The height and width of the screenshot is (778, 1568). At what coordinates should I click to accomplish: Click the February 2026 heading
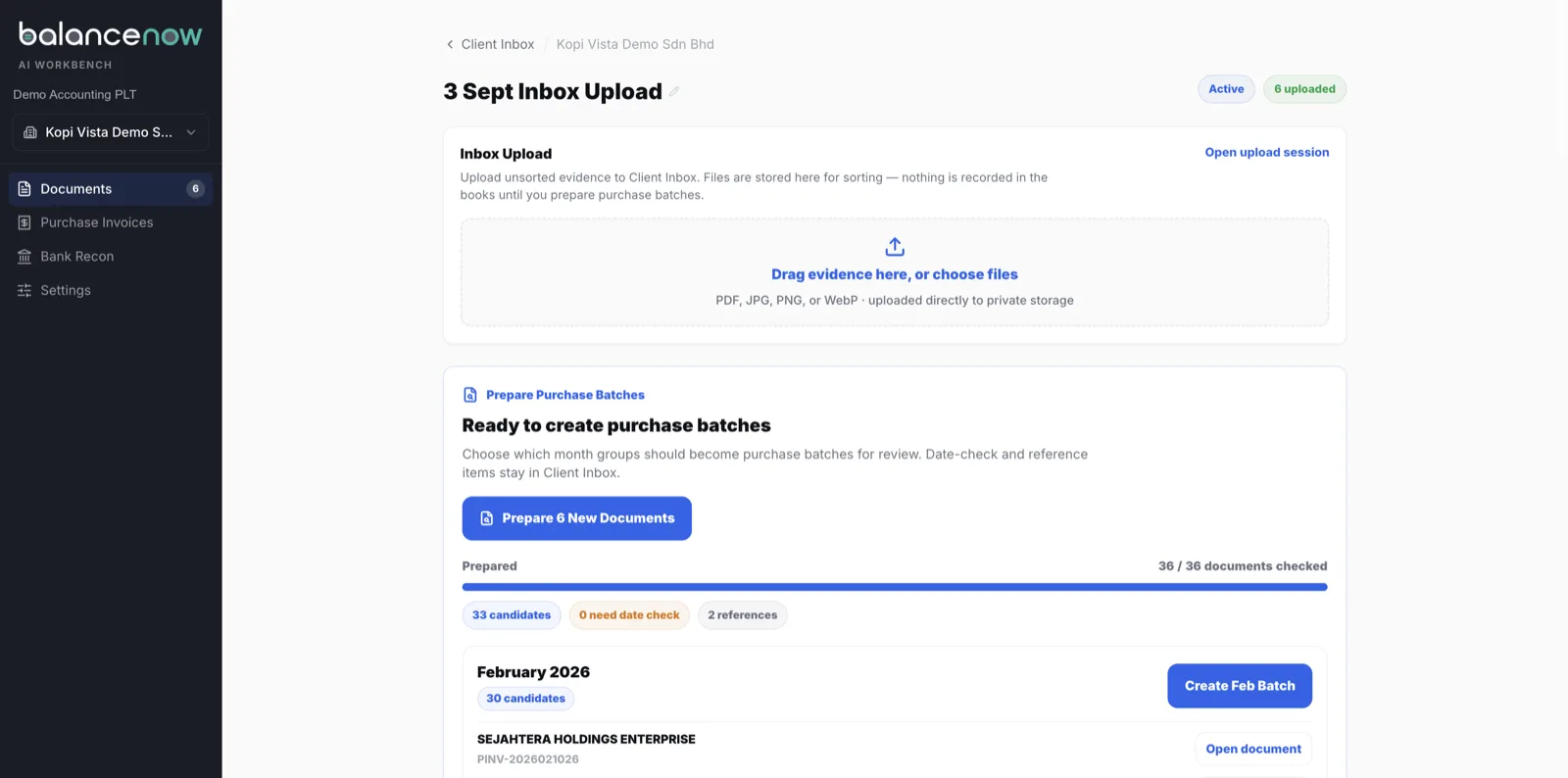pyautogui.click(x=533, y=672)
